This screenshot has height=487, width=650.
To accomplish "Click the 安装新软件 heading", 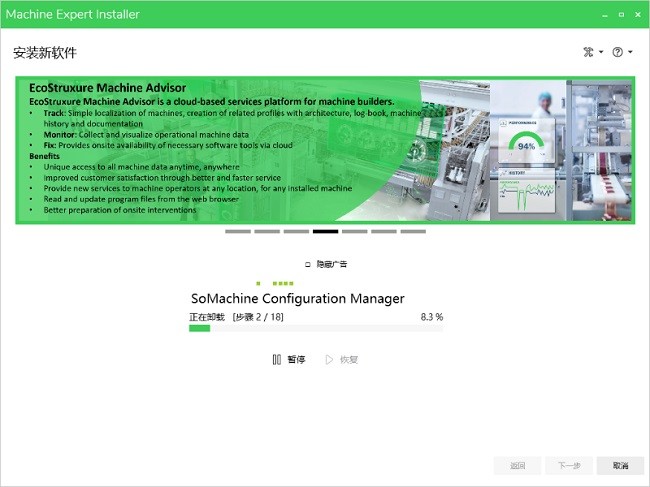I will pos(45,53).
